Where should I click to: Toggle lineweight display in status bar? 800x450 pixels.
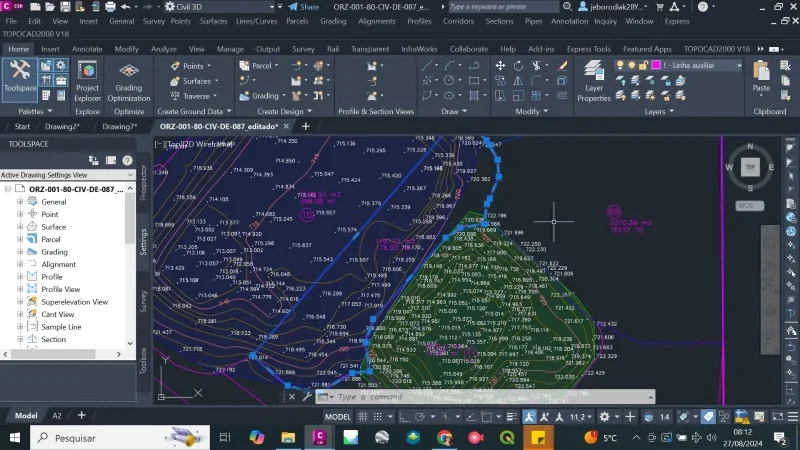click(512, 417)
